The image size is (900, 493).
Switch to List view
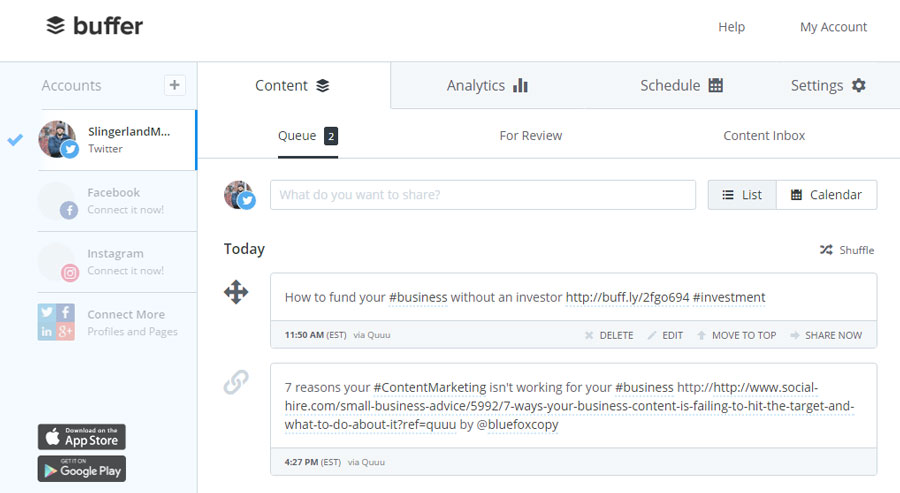(742, 195)
